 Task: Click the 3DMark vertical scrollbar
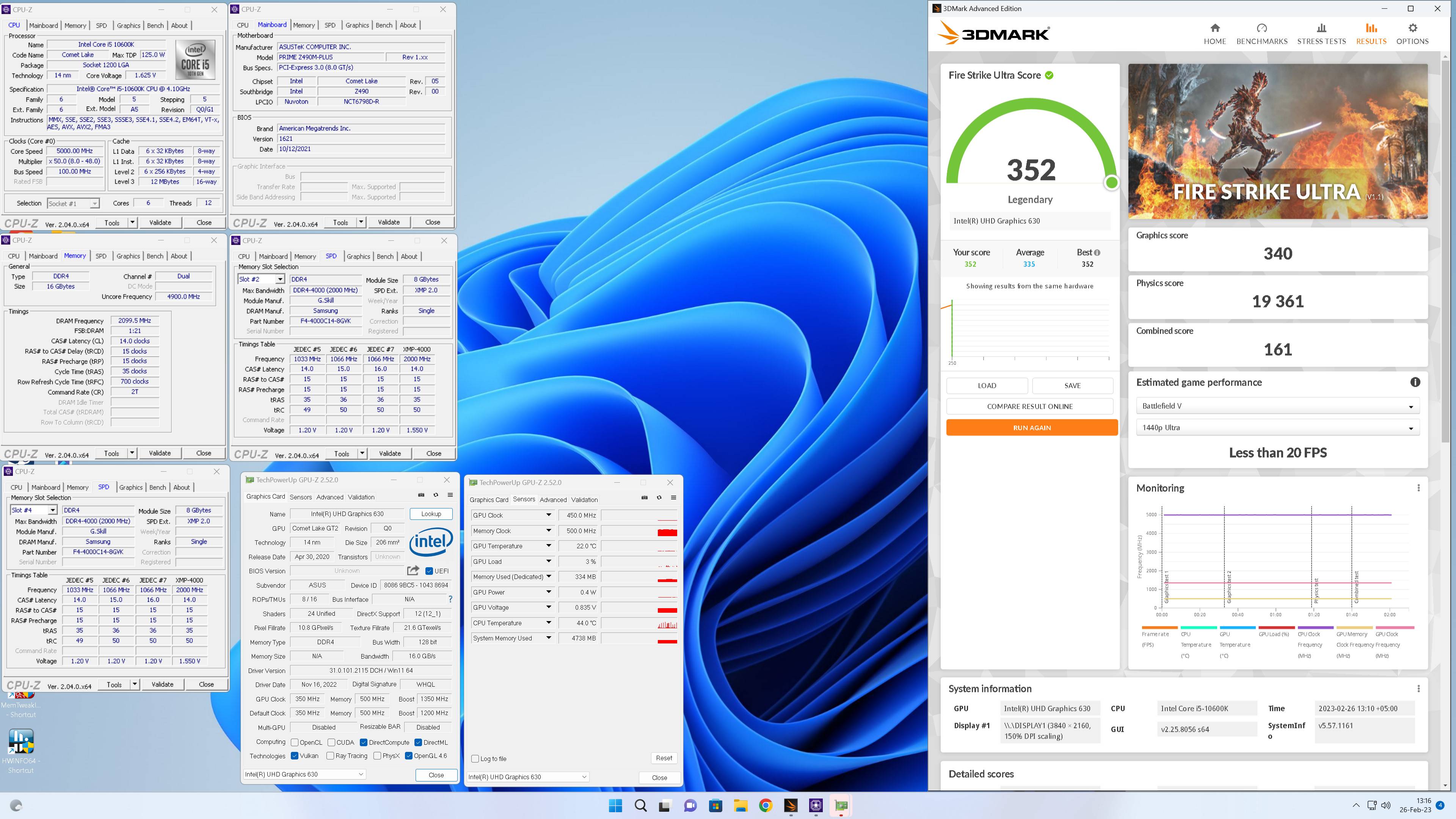1445,251
